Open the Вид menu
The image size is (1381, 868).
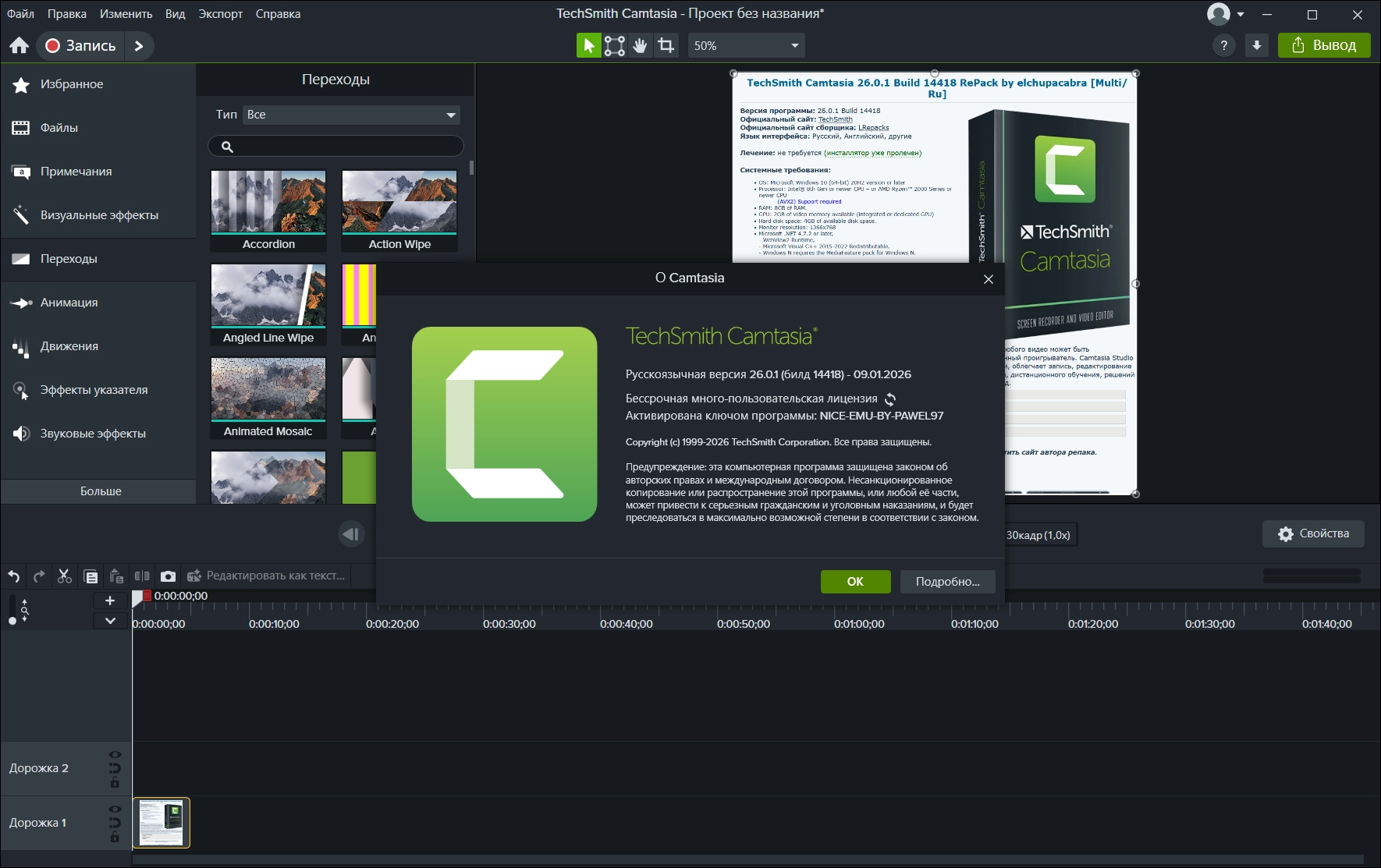coord(176,14)
